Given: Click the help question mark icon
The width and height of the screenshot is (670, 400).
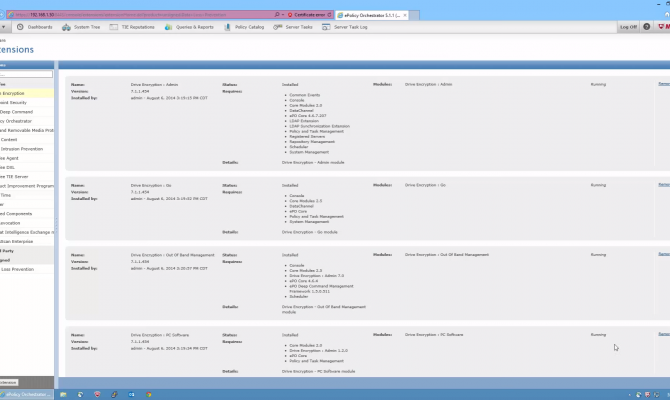Looking at the screenshot, I should click(648, 27).
